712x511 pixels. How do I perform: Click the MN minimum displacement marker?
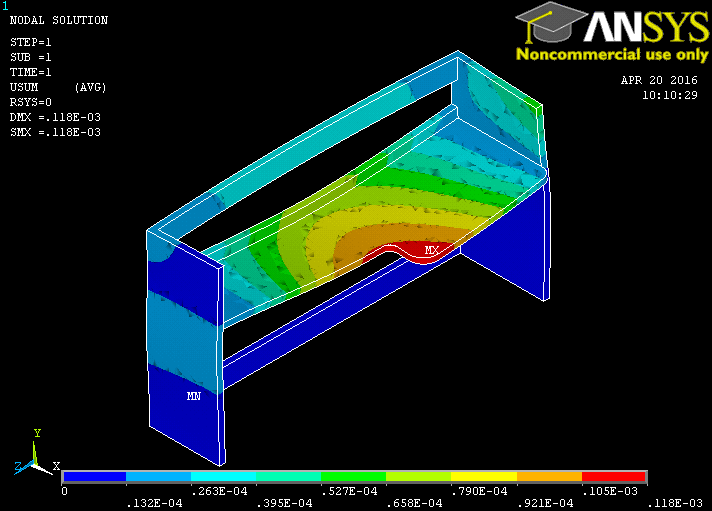194,396
